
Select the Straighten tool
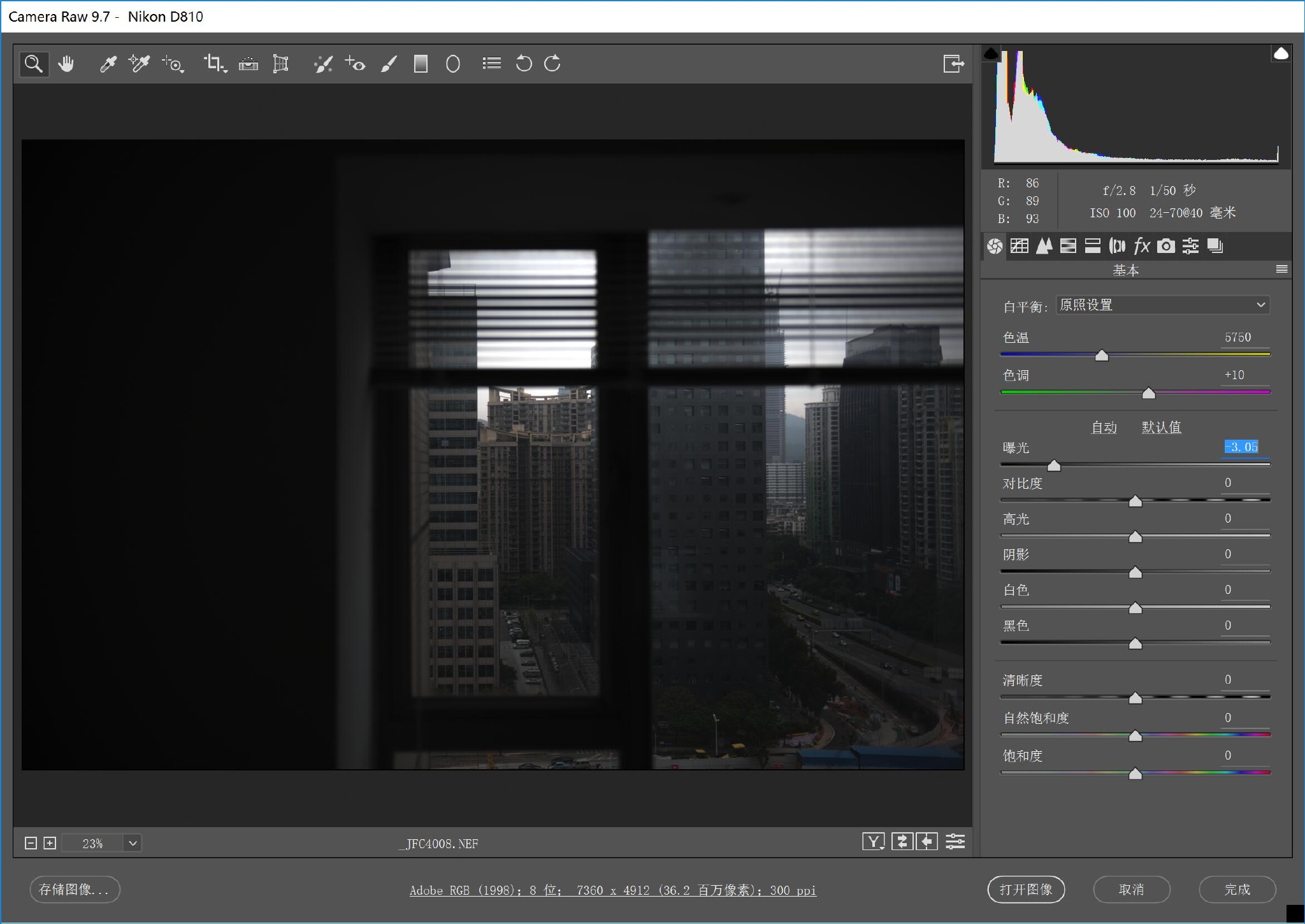(x=249, y=64)
